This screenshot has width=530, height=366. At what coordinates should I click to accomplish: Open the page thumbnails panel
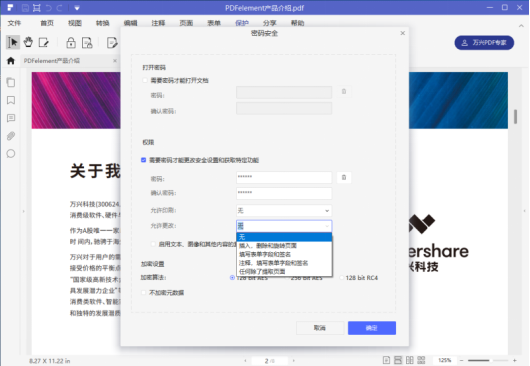coord(11,82)
